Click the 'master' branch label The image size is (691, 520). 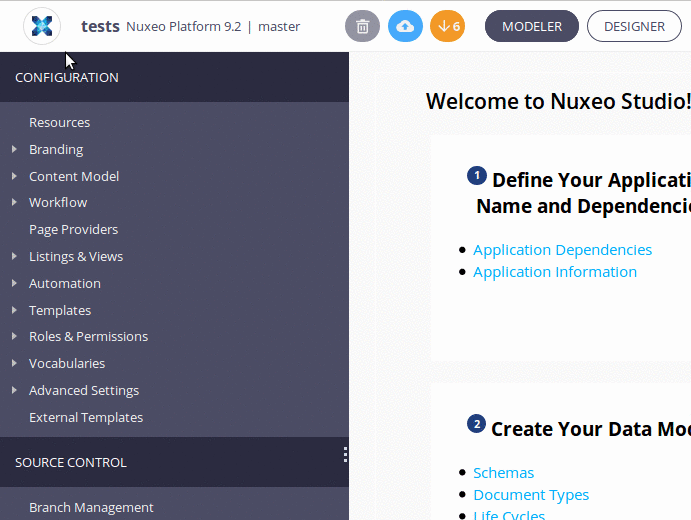[x=279, y=26]
